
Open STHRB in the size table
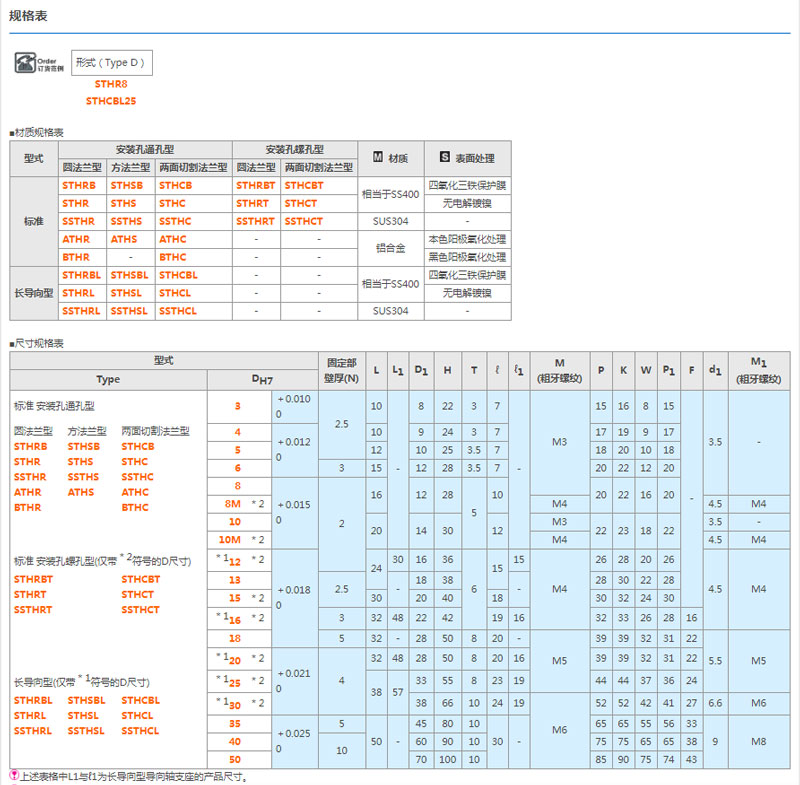31,446
